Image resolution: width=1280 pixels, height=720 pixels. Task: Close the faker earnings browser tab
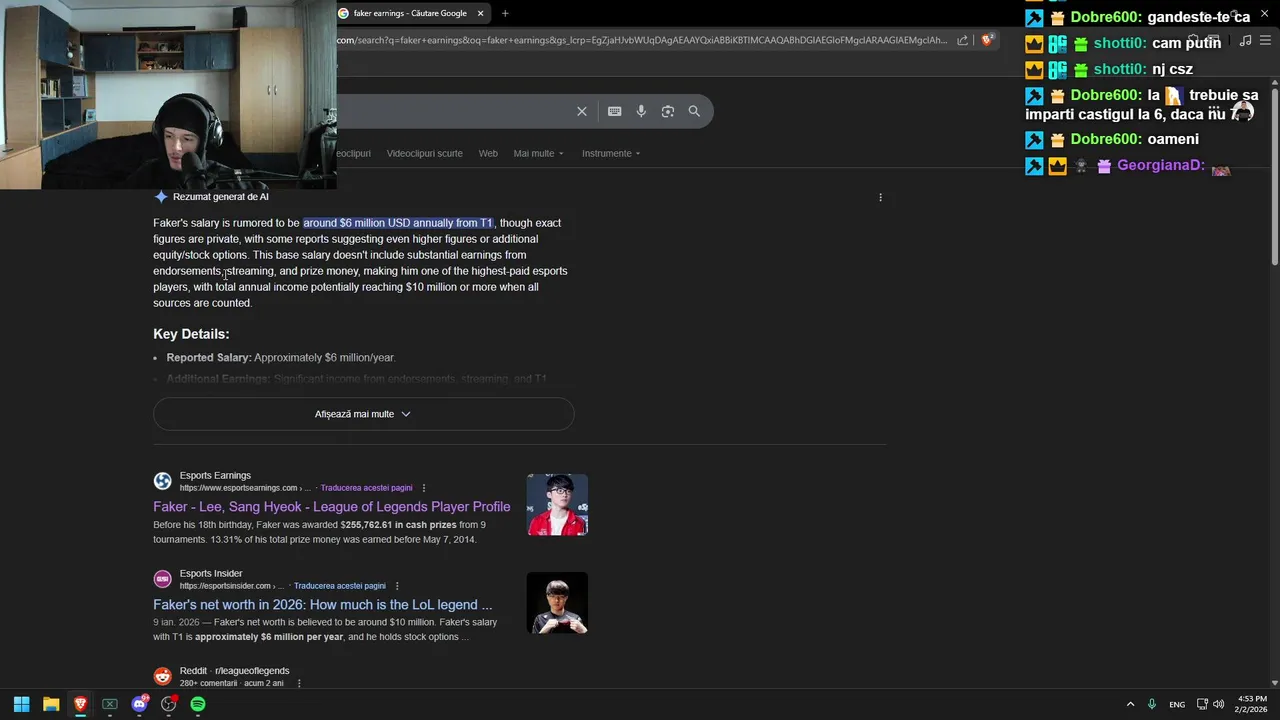tap(480, 13)
